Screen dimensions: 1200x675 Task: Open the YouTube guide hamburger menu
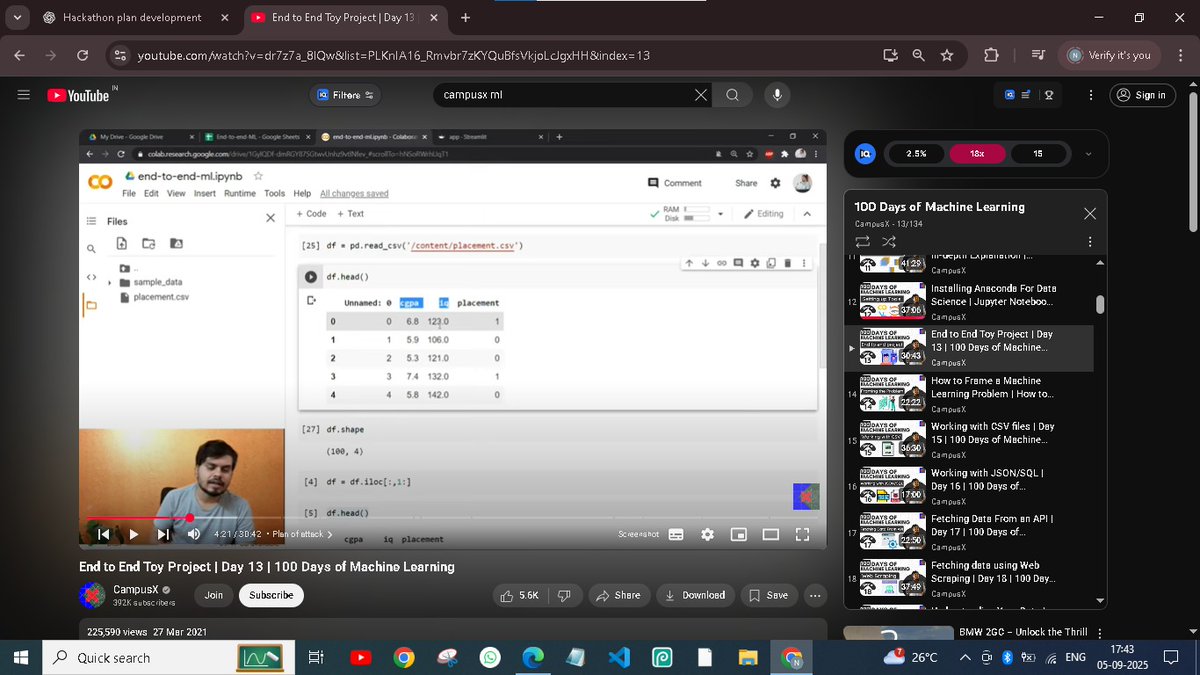tap(23, 95)
